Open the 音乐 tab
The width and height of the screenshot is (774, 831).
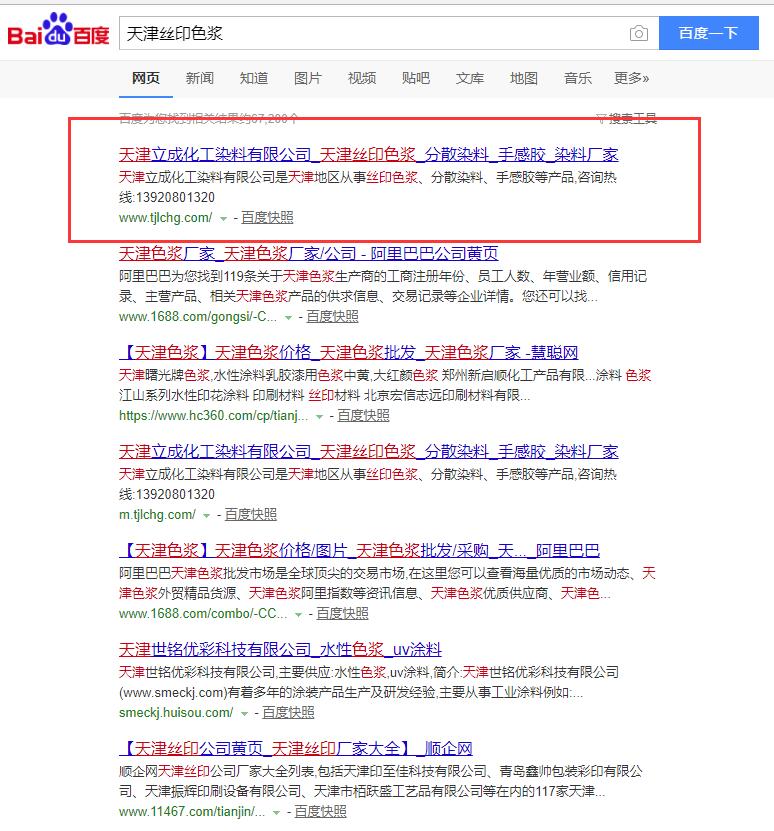click(578, 78)
